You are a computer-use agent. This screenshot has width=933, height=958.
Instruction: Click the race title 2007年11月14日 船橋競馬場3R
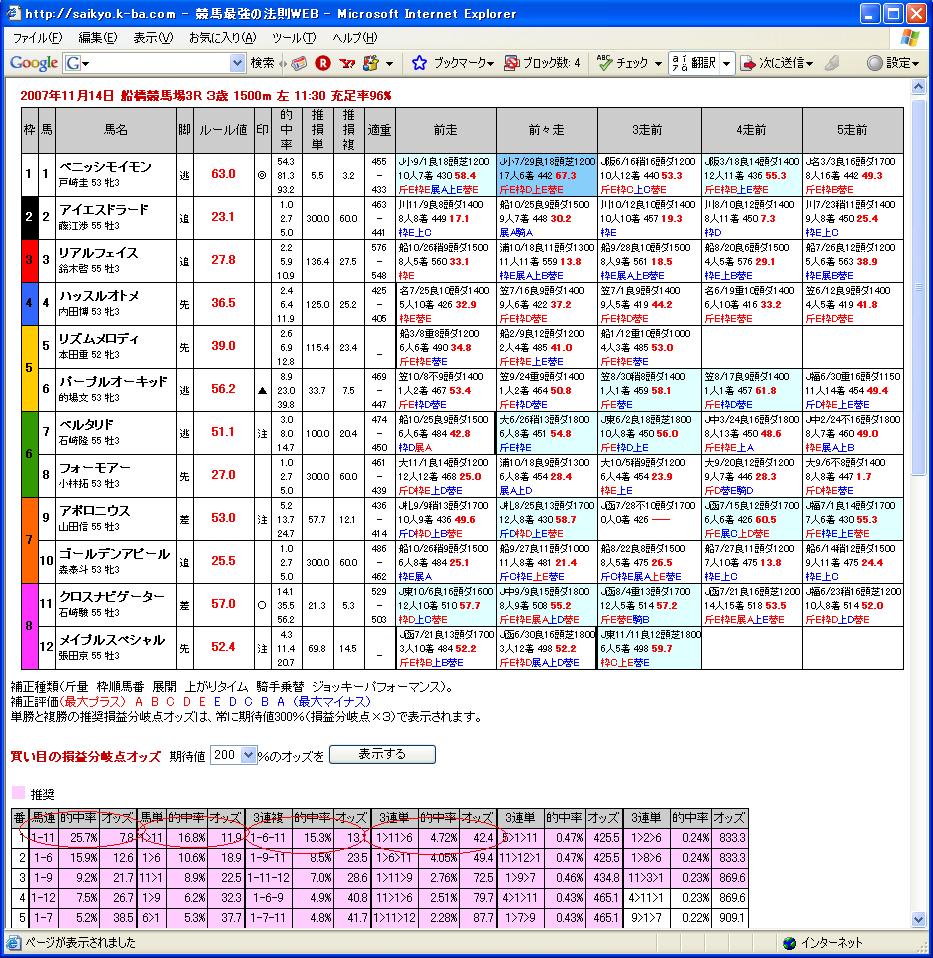pyautogui.click(x=111, y=95)
